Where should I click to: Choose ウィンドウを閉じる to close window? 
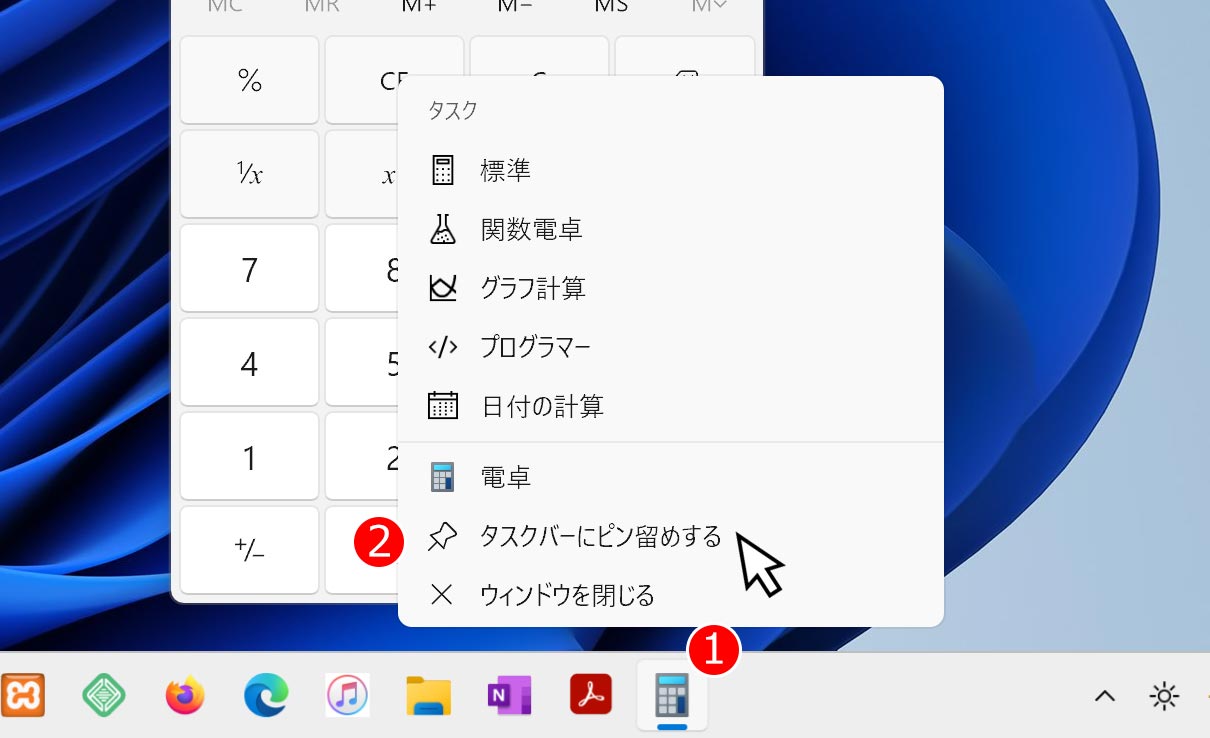pyautogui.click(x=567, y=596)
